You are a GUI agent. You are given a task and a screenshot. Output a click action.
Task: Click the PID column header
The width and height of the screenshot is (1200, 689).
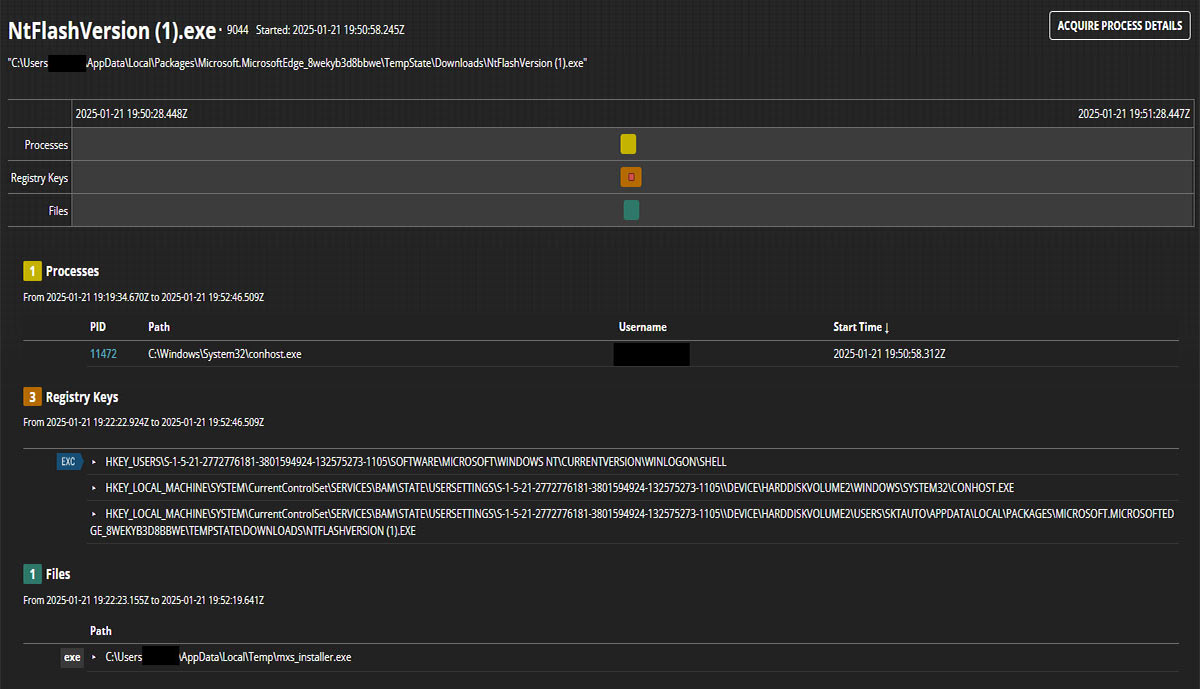(x=97, y=327)
